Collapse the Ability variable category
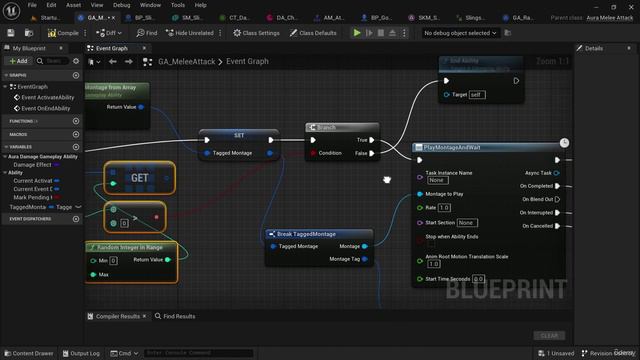The width and height of the screenshot is (640, 360). [5, 173]
